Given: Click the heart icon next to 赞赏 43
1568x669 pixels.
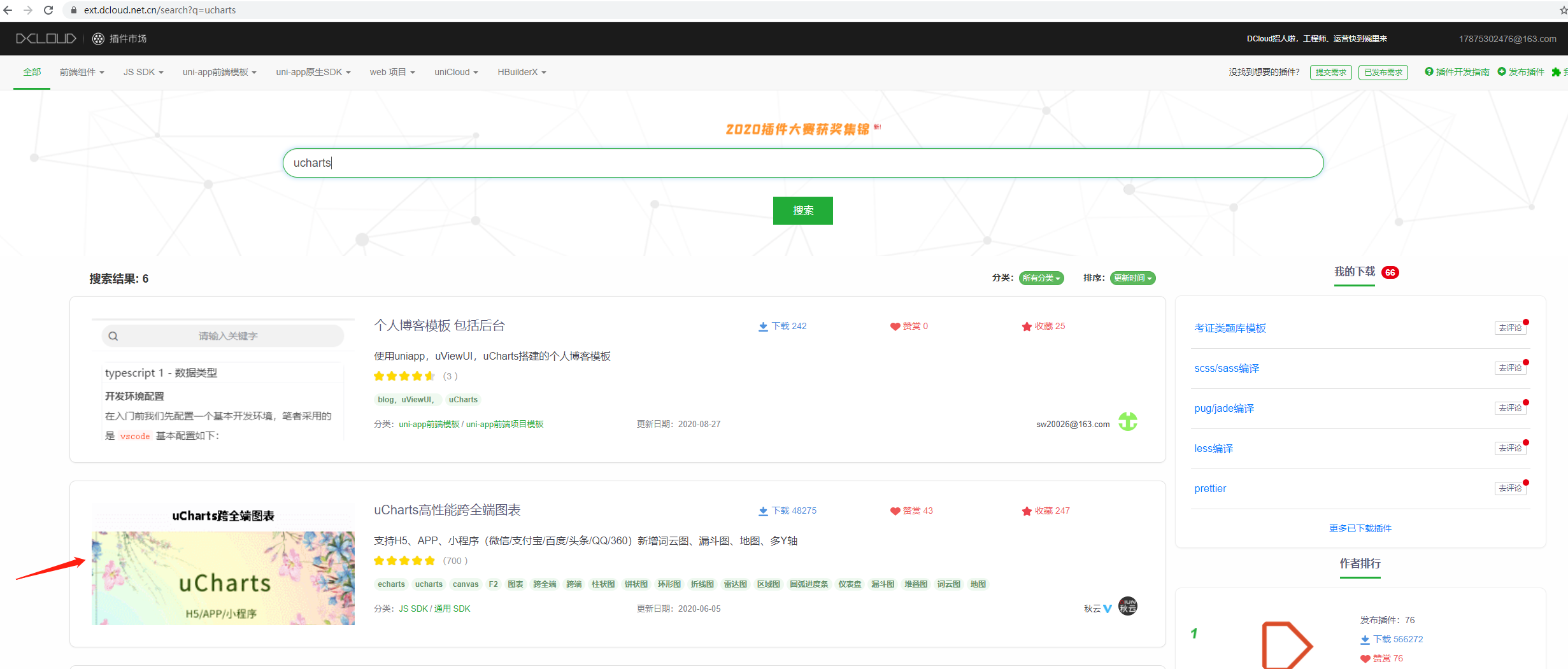Looking at the screenshot, I should click(x=894, y=510).
